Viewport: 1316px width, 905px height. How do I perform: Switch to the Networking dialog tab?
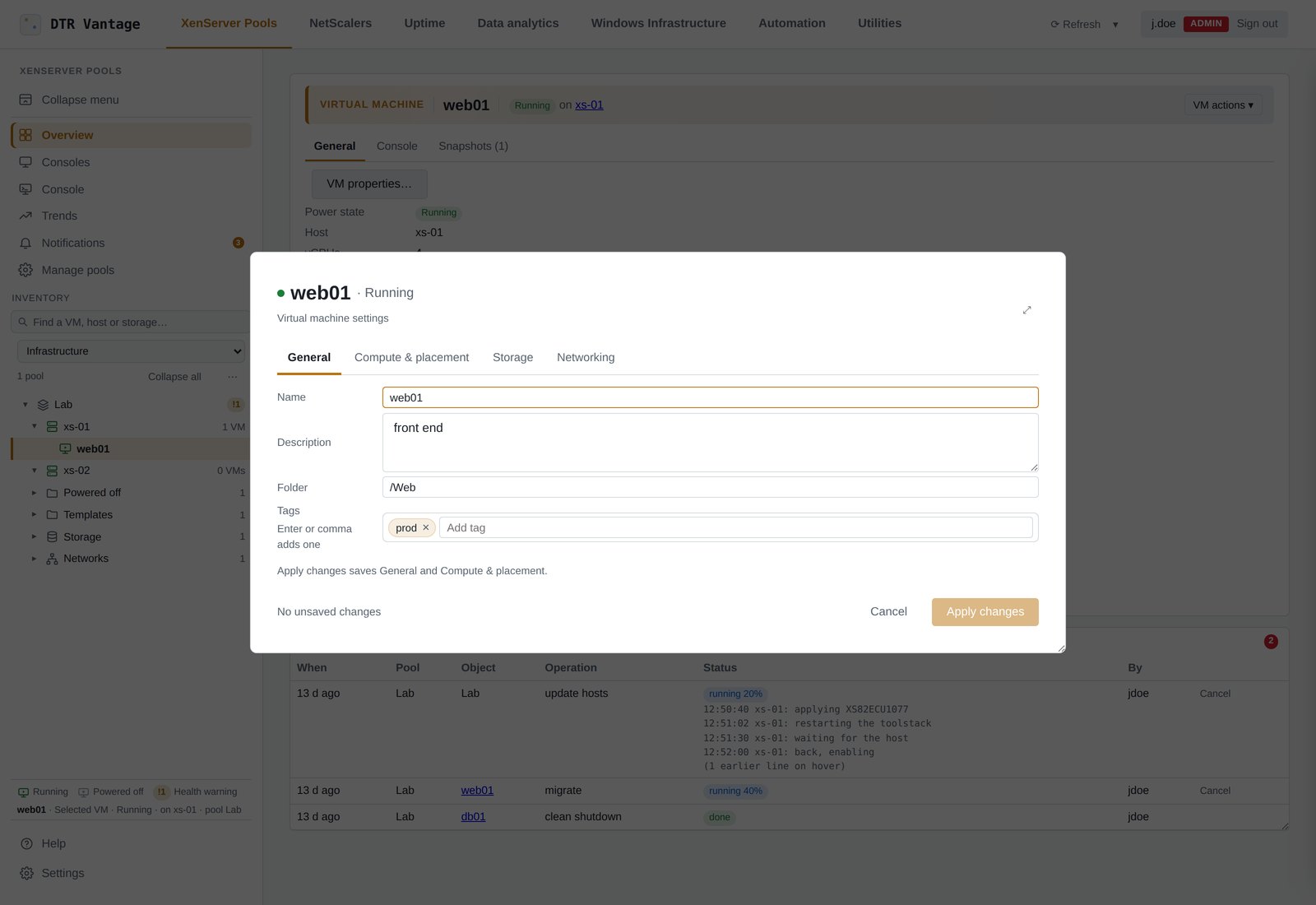tap(586, 357)
